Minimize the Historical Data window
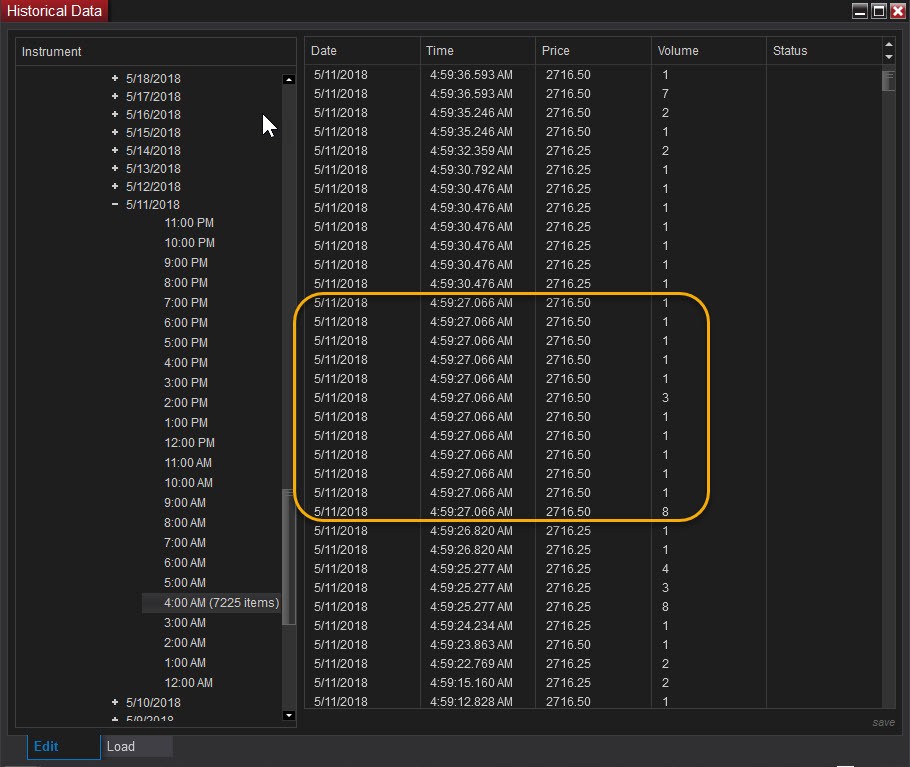 click(860, 11)
